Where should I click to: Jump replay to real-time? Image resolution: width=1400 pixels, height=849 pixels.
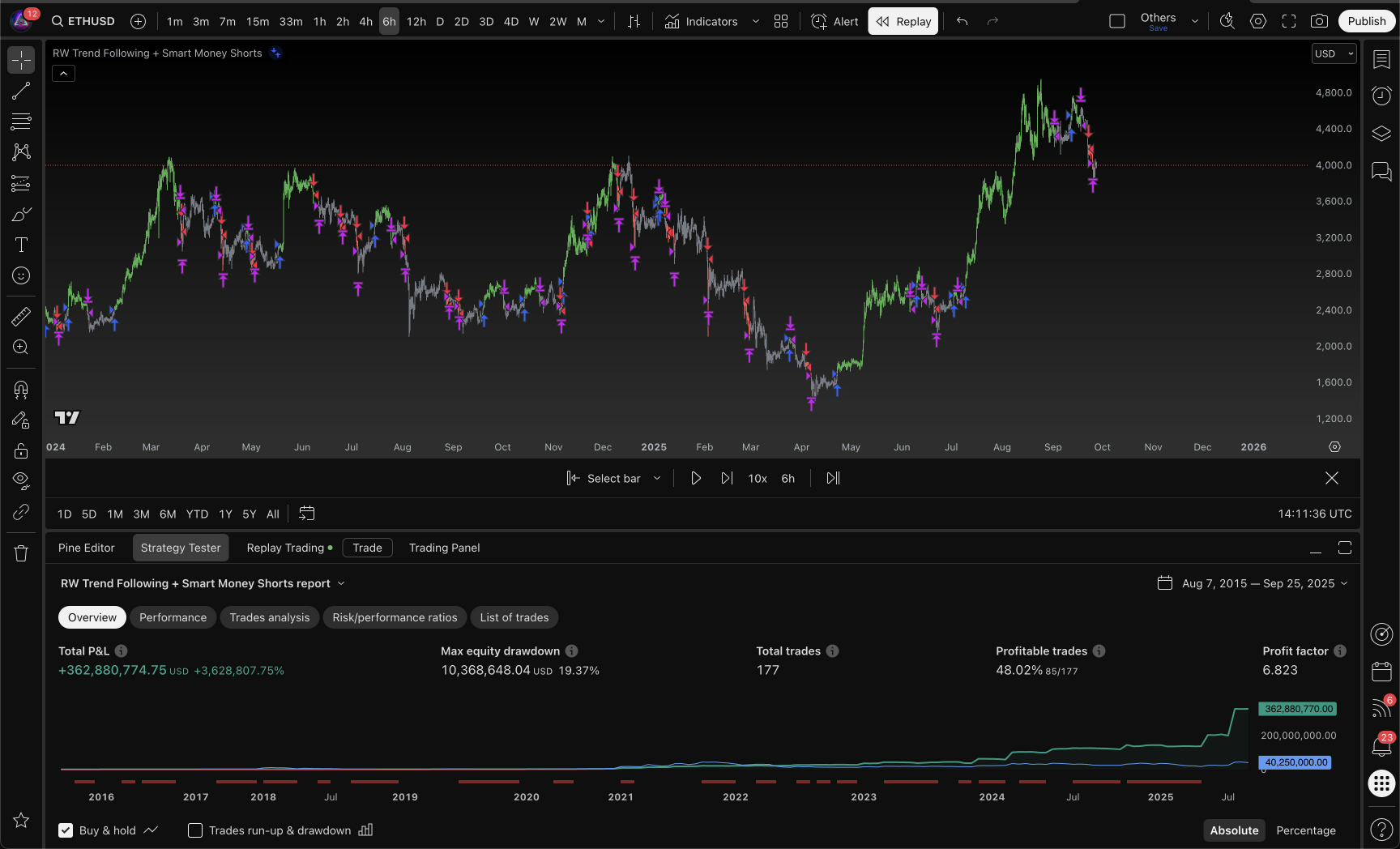point(833,478)
